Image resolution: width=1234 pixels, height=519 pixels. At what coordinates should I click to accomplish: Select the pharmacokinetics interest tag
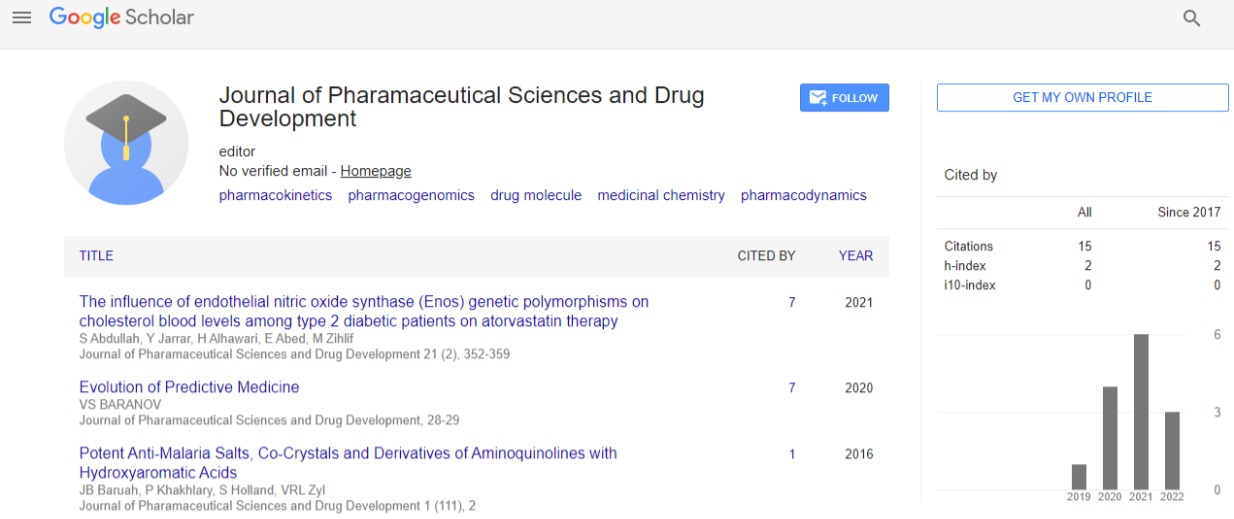click(275, 195)
